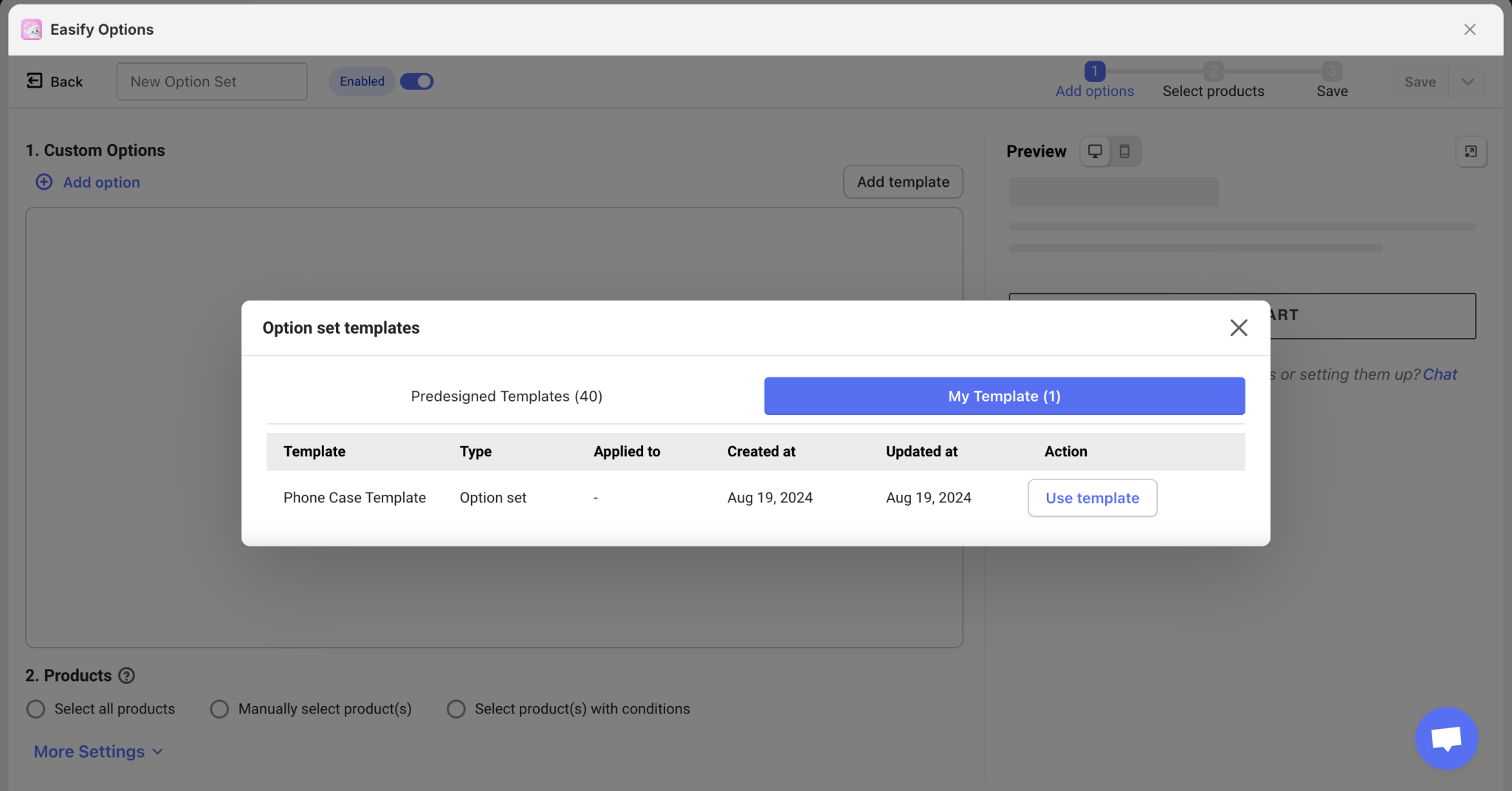Use the Phone Case Template

click(1091, 498)
